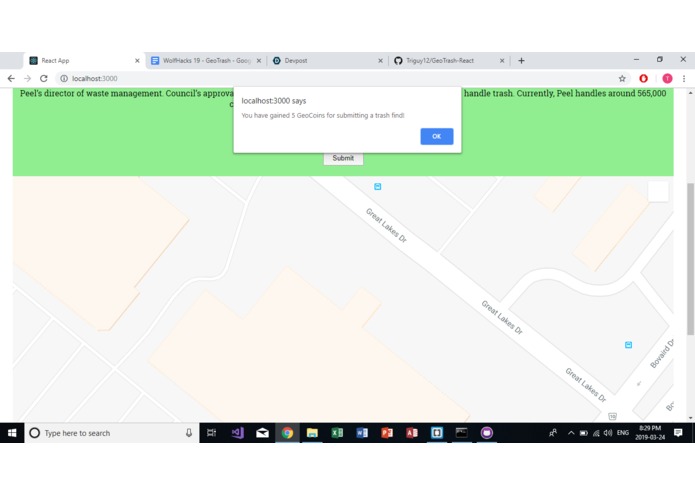Open the Chrome three-dot menu
The width and height of the screenshot is (695, 494).
(684, 78)
